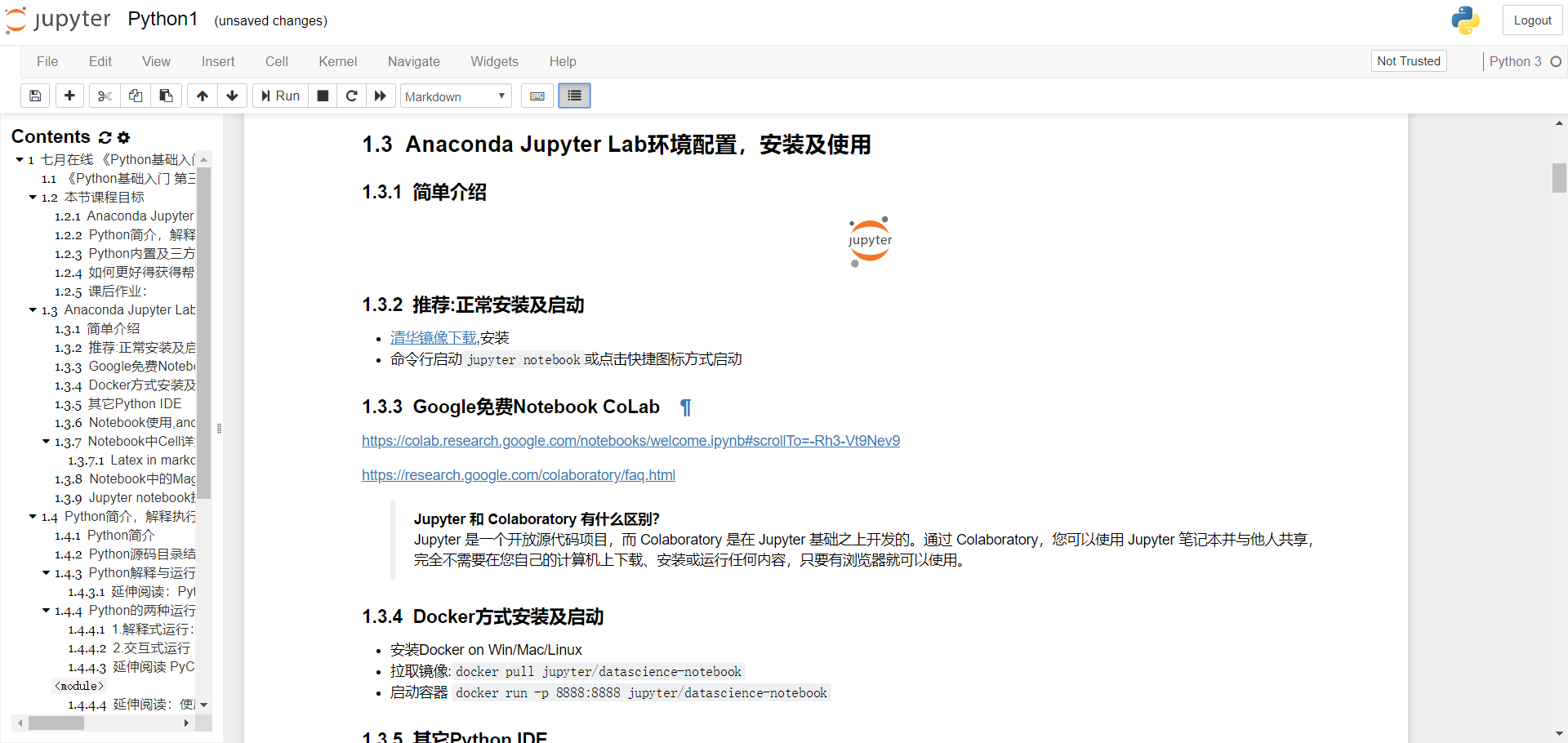Screen dimensions: 1568x743
Task: Click the Contents panel vertical scrollbar thumb
Action: point(204,332)
